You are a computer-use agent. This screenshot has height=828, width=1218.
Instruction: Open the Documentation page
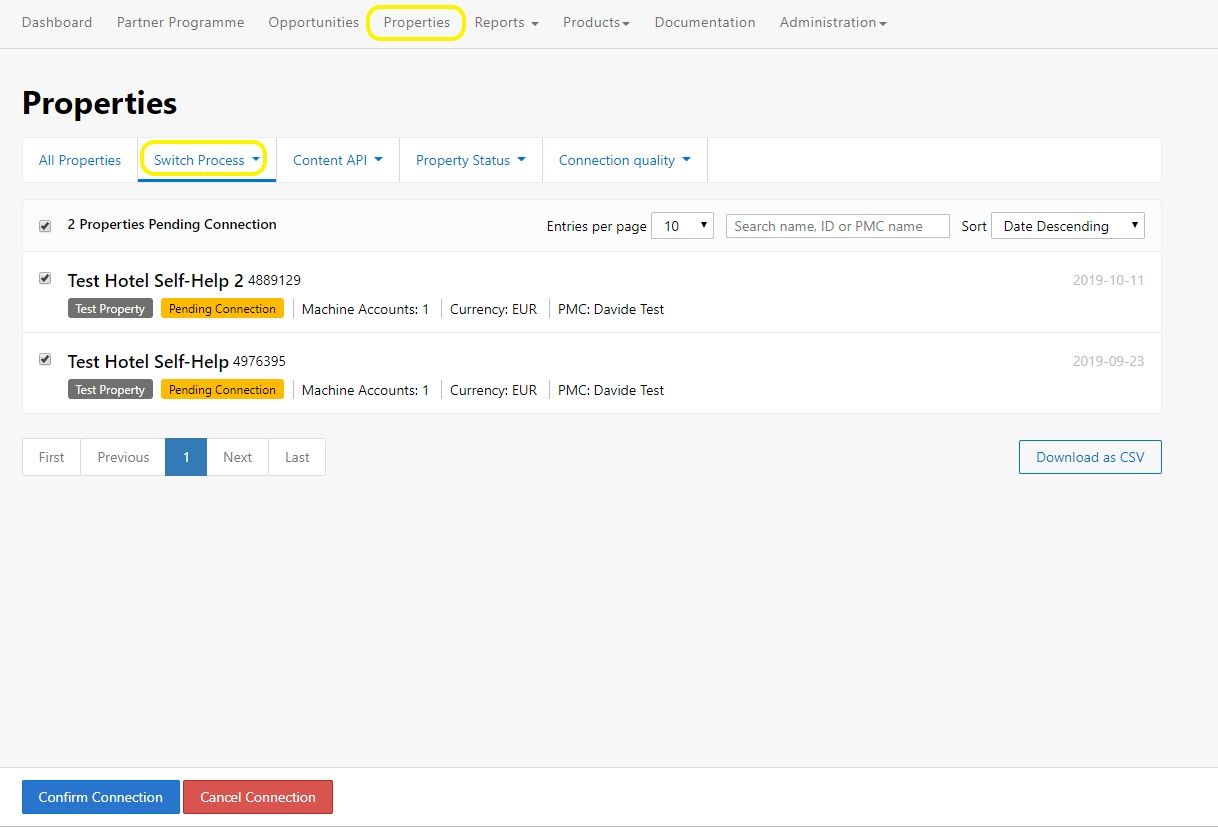(x=705, y=22)
